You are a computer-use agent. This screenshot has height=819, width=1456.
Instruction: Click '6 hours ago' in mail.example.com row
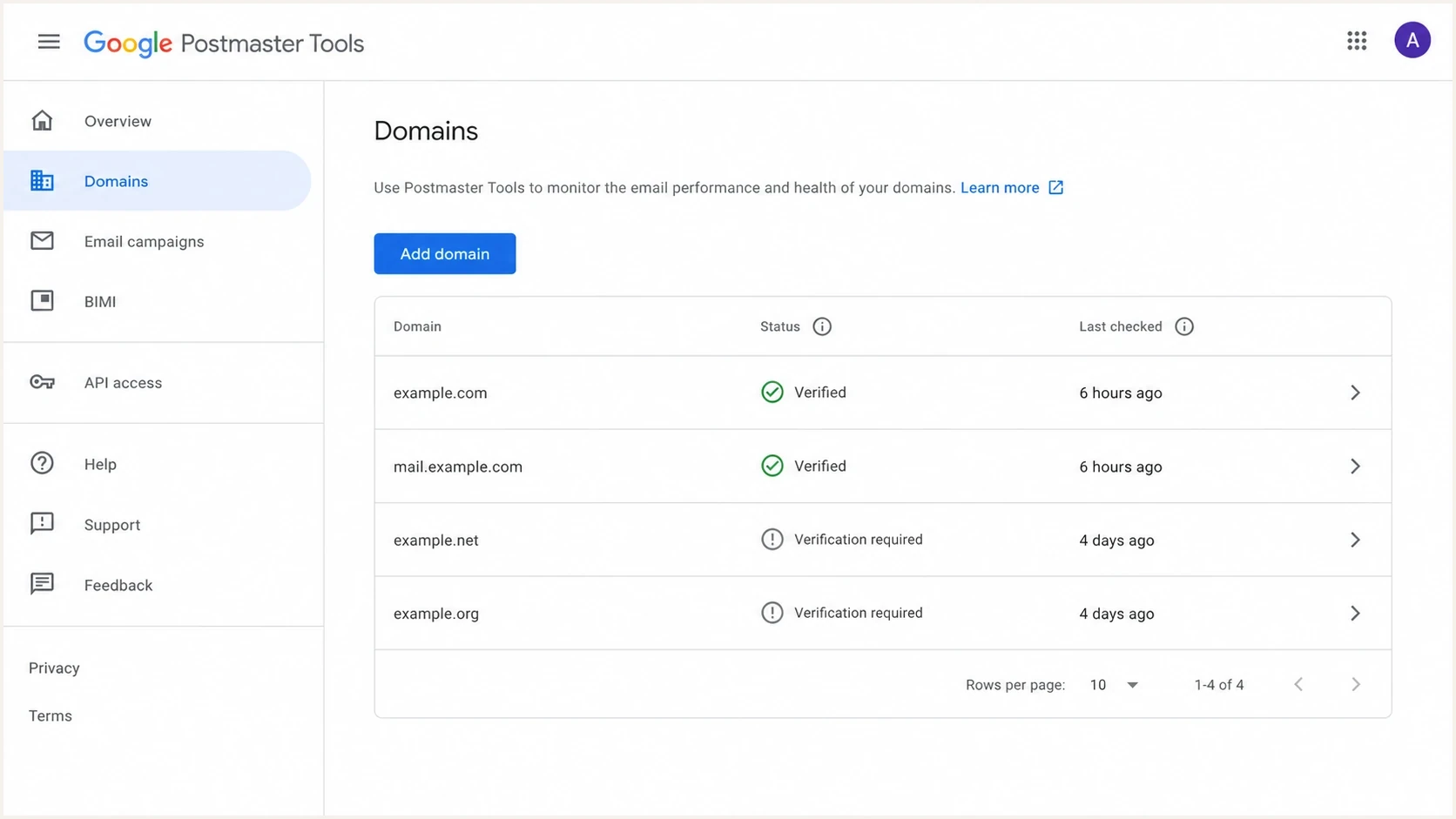click(x=1121, y=467)
